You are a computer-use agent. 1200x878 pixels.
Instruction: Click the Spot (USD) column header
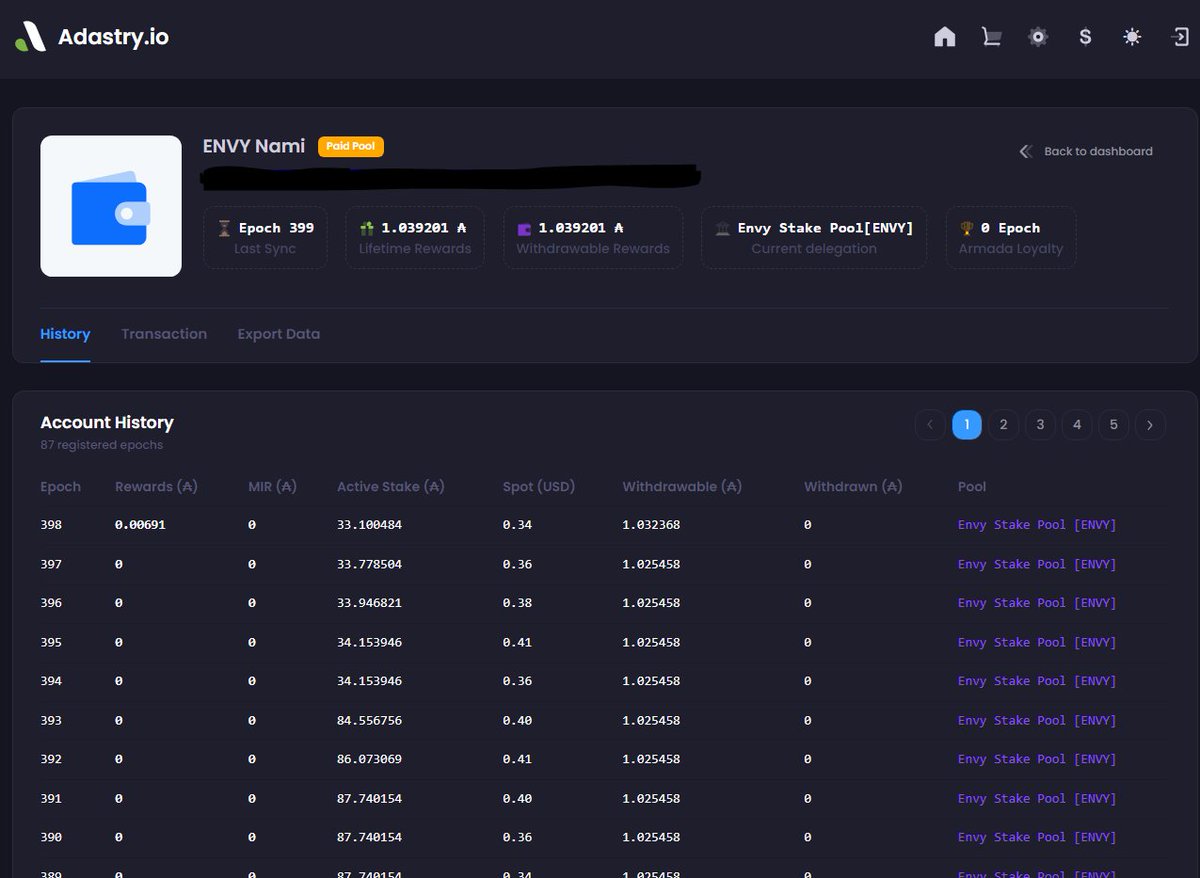coord(539,487)
